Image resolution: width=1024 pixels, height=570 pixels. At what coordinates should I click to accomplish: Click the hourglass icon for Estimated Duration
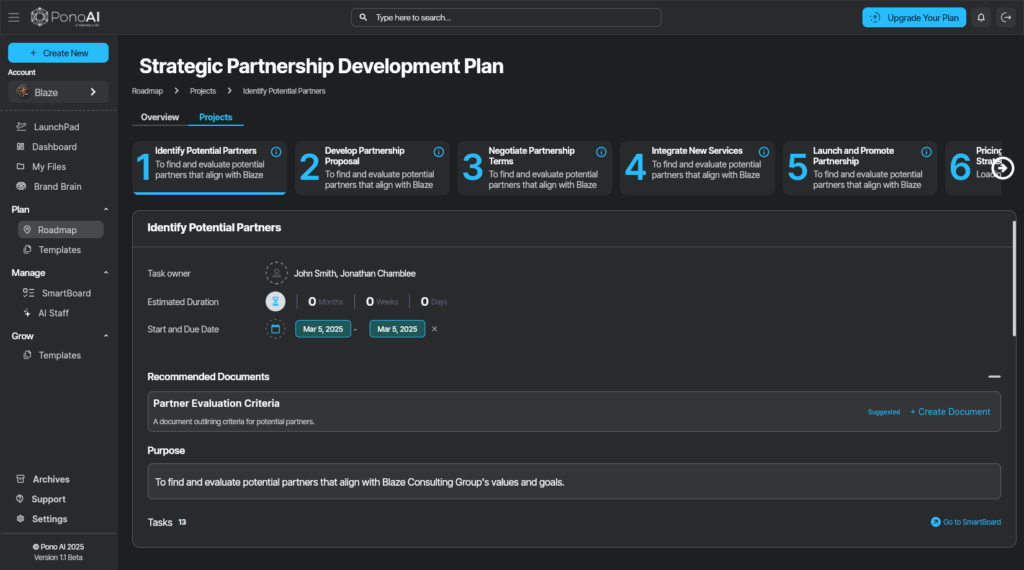(275, 301)
